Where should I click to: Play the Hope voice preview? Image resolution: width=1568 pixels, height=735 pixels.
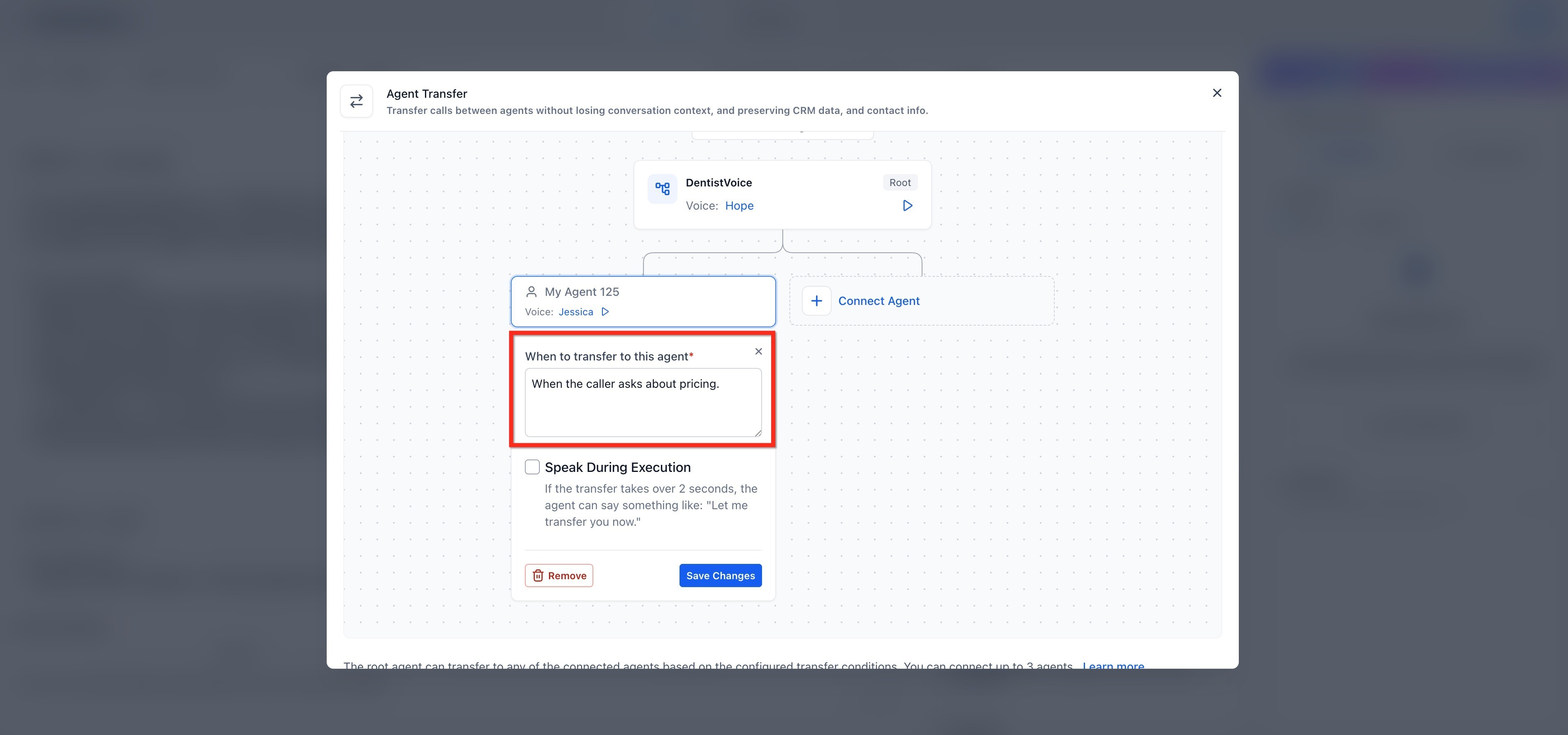(907, 206)
